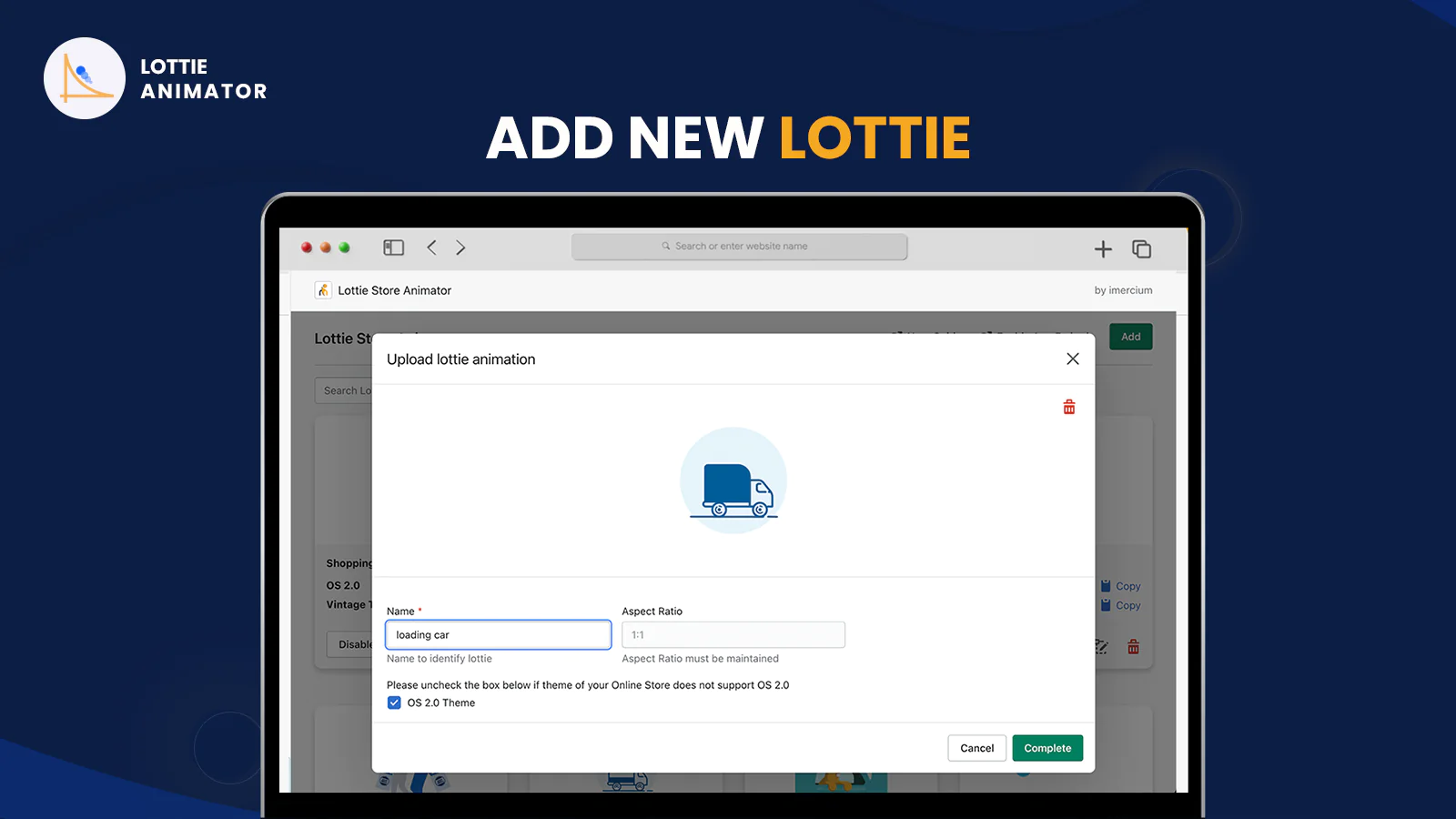This screenshot has width=1456, height=819.
Task: Toggle the browser sidebar icon
Action: [x=394, y=248]
